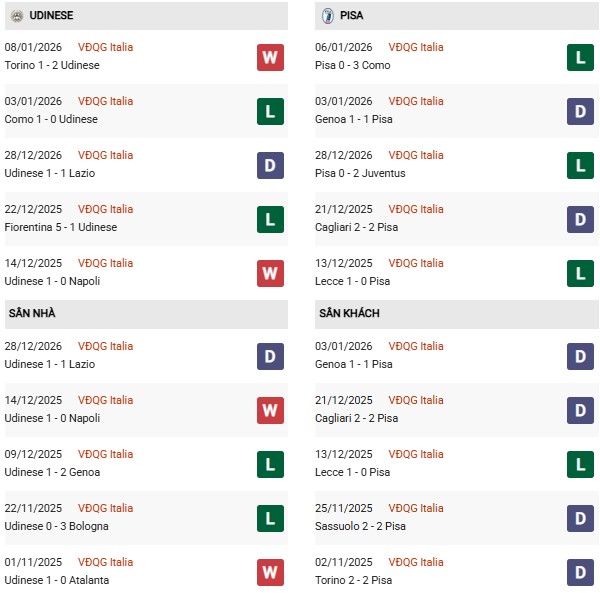Select the SÂN KHÁCH section header

coord(349,313)
